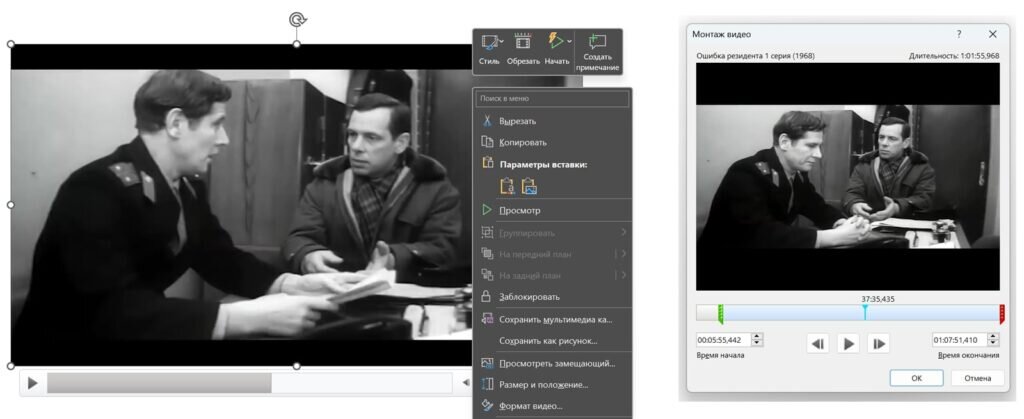Open Формат видео from context menu
The width and height of the screenshot is (1024, 419).
(552, 406)
